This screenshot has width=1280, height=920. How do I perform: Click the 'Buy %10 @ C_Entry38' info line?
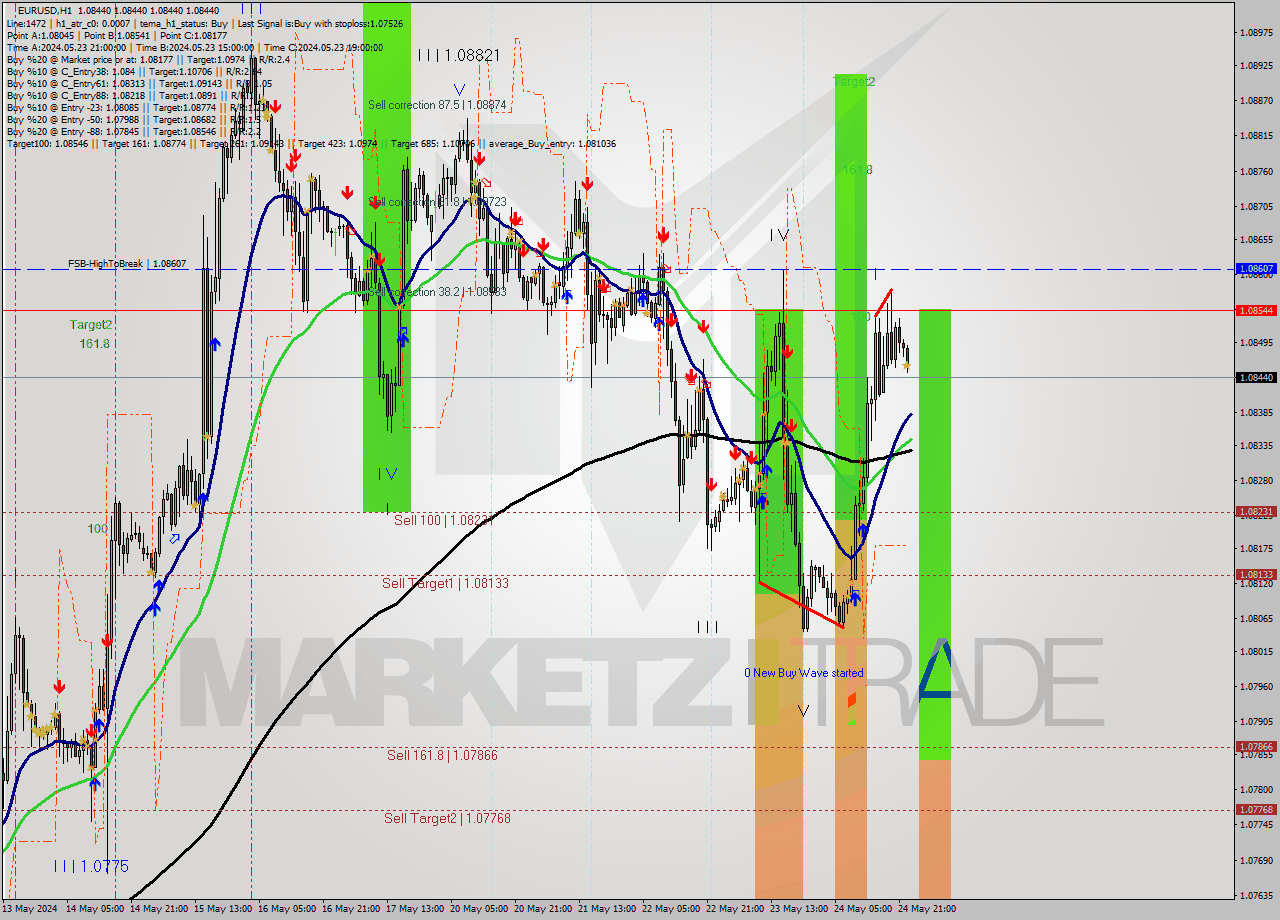[134, 71]
